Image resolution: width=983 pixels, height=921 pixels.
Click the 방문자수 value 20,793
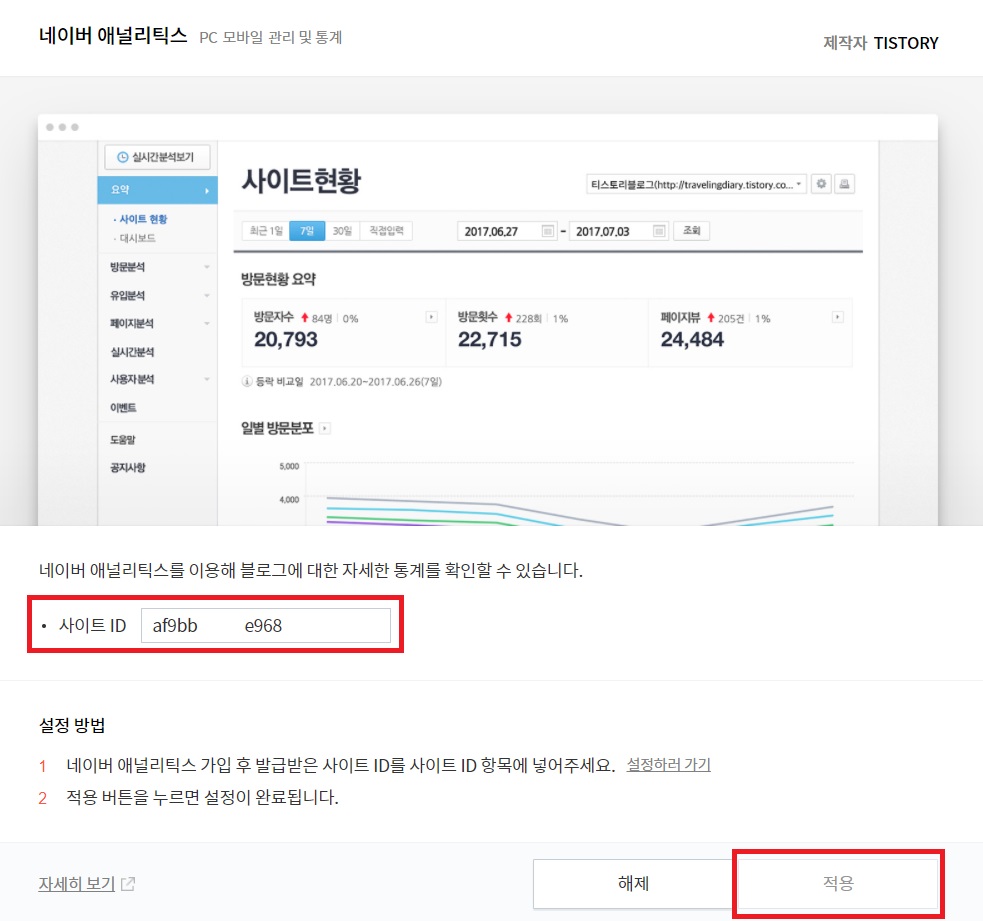(286, 339)
